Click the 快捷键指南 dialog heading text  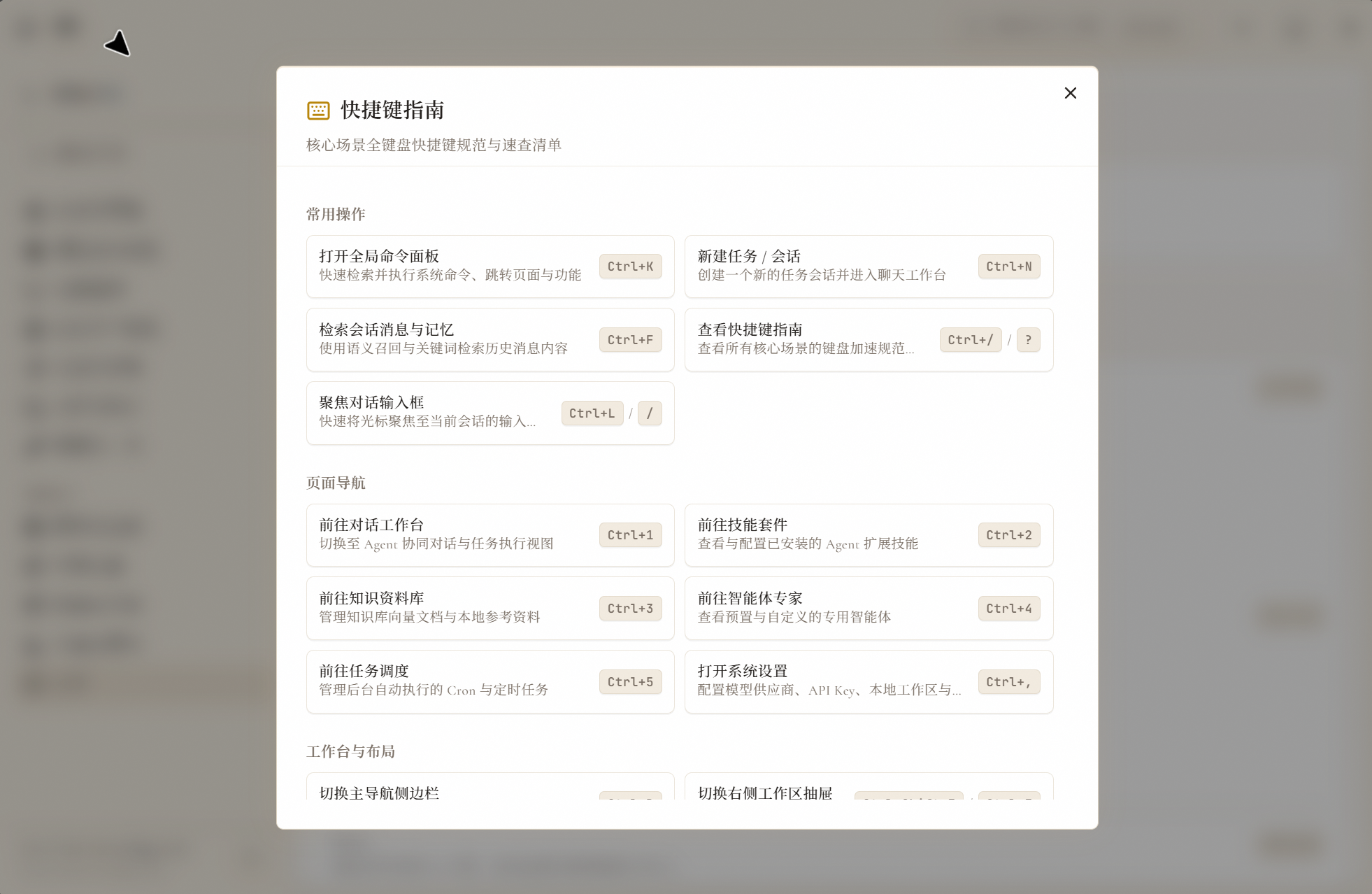392,110
